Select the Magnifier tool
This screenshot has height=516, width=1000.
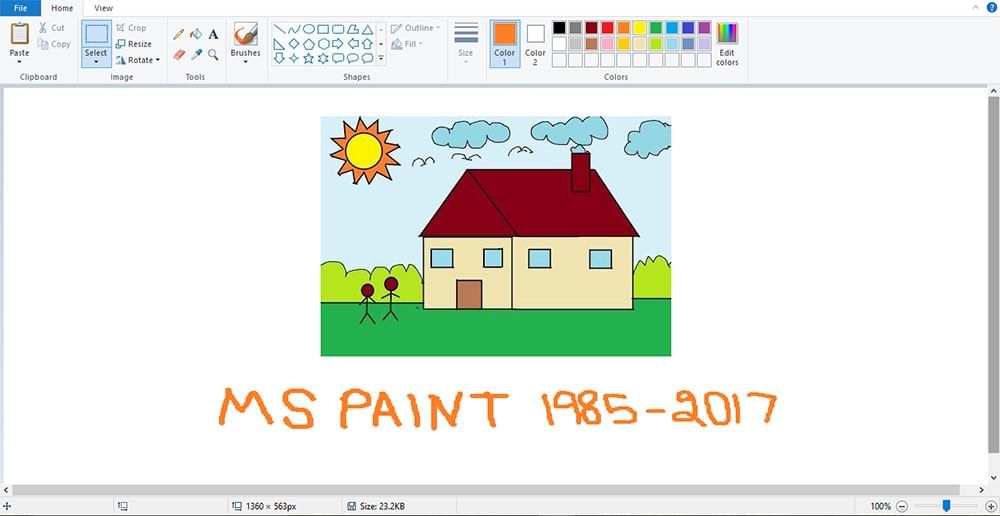click(x=213, y=55)
